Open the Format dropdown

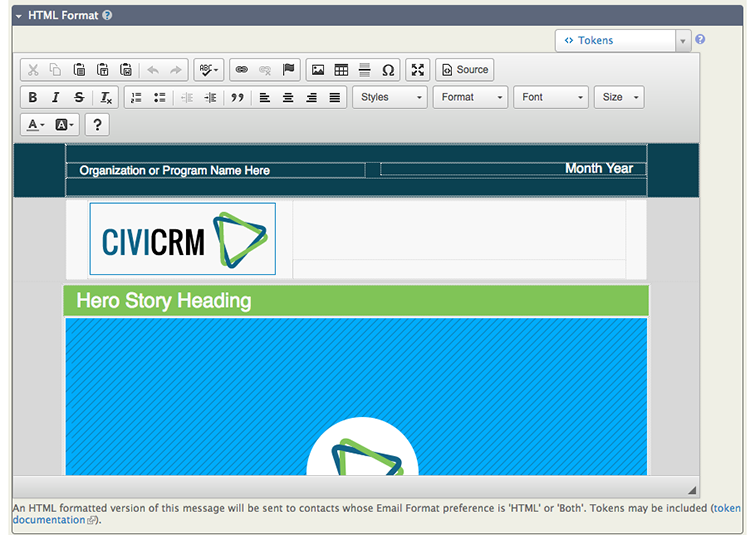(470, 98)
